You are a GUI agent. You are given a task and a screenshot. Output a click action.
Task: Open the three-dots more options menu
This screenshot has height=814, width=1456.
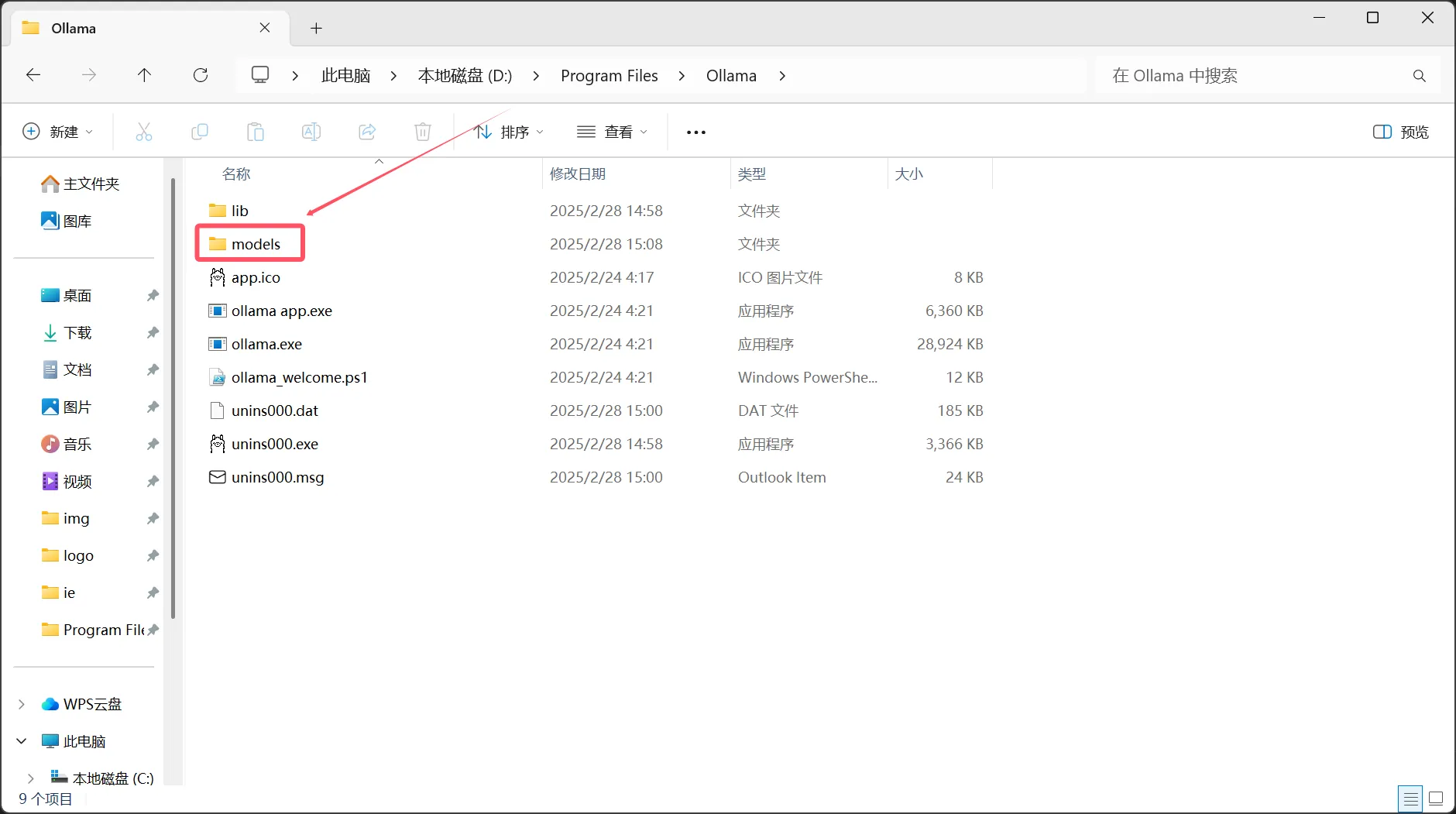696,132
